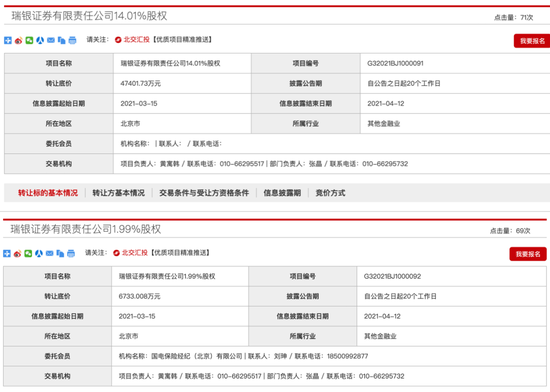This screenshot has height=392, width=550.
Task: Click the 点击量: 71次 view counter
Action: [x=514, y=17]
